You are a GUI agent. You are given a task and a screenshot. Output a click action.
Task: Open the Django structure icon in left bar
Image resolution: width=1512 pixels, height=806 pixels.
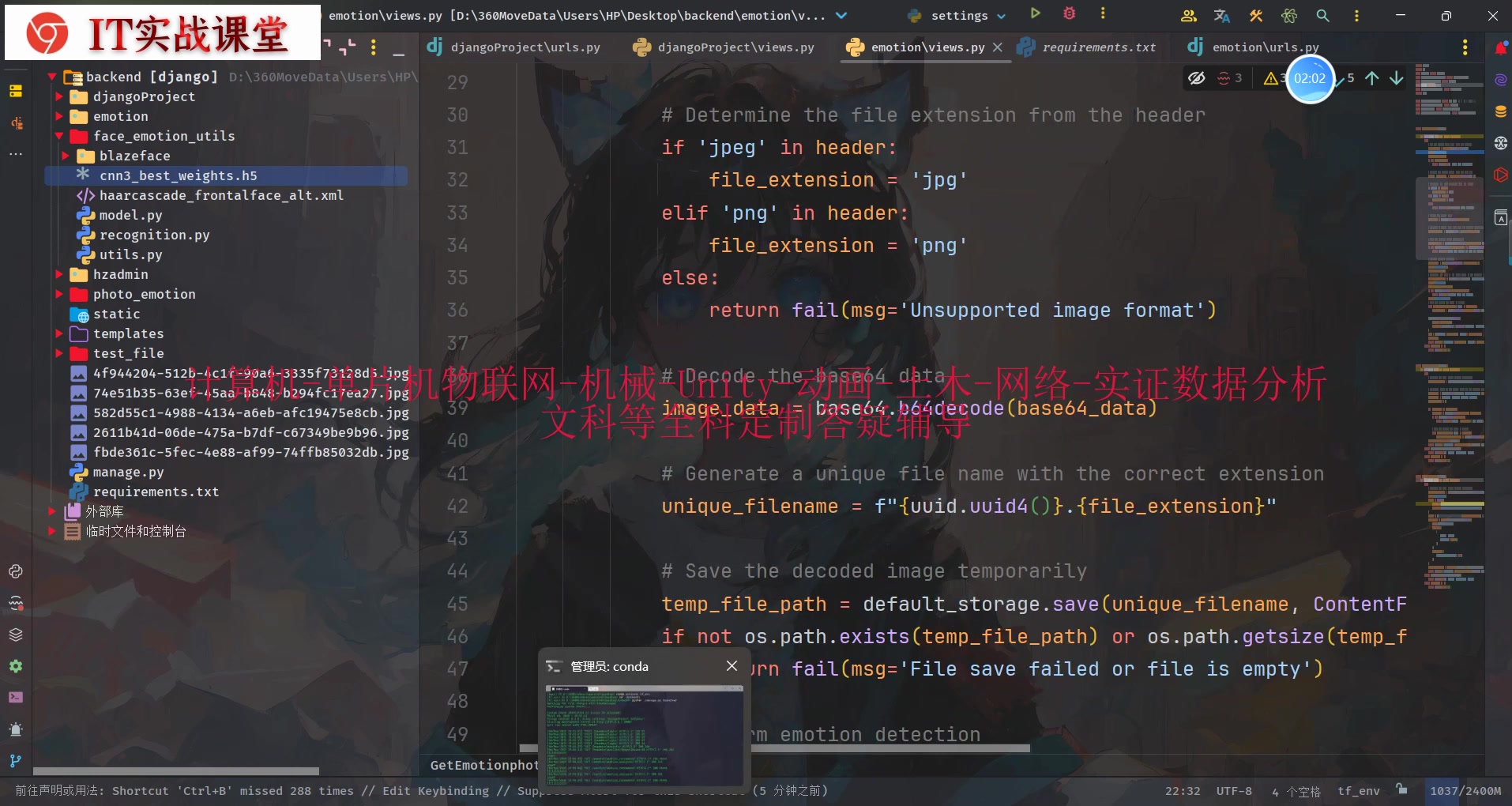pos(16,122)
